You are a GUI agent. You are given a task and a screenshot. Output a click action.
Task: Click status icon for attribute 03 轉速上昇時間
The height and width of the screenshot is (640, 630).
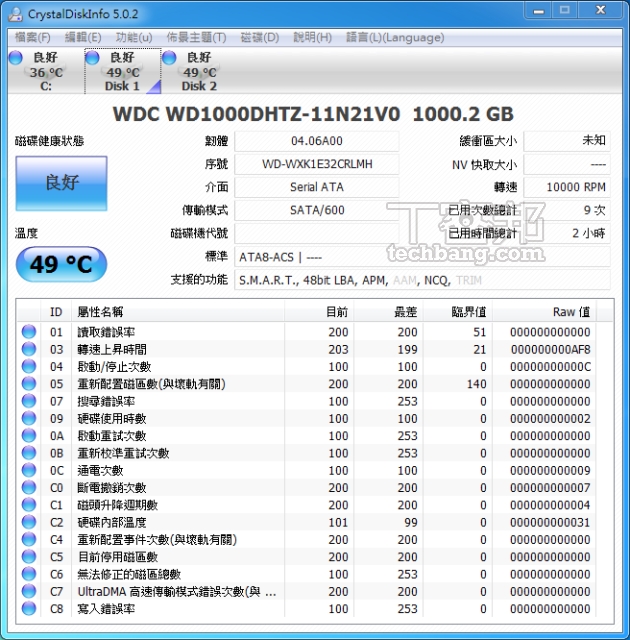(29, 349)
